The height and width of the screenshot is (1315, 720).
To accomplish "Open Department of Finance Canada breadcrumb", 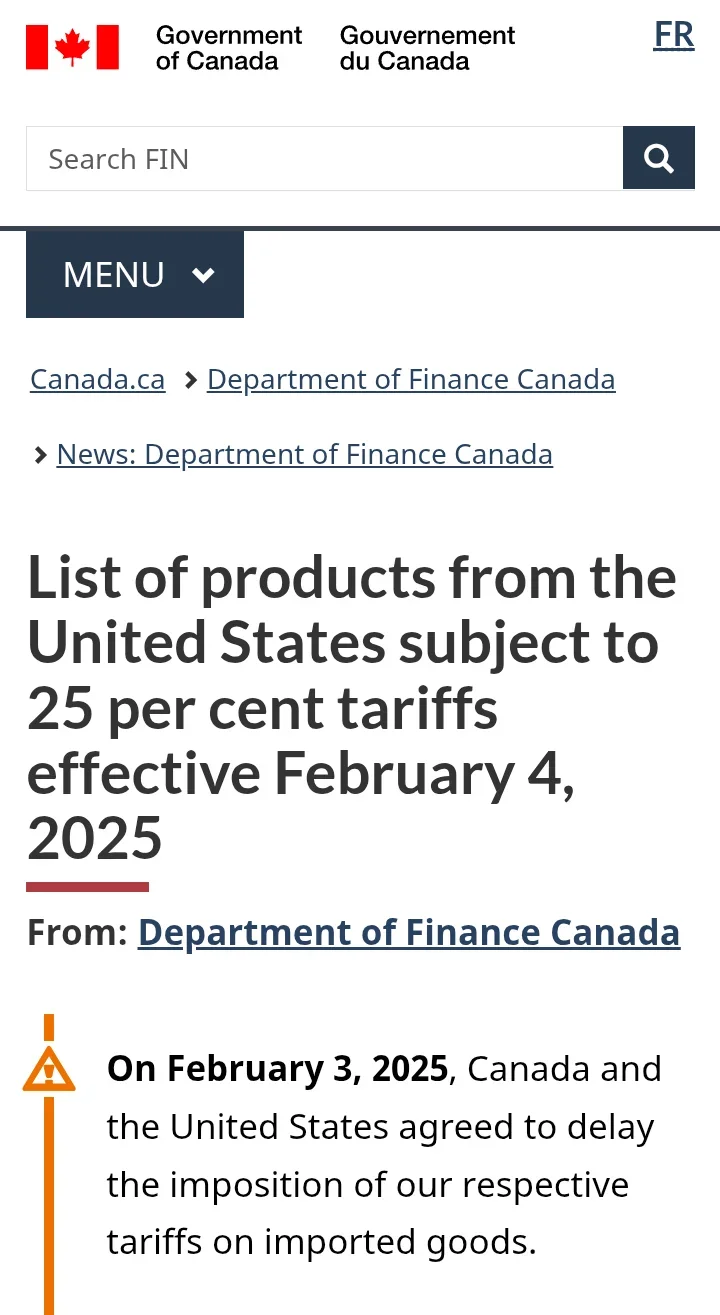I will (410, 380).
